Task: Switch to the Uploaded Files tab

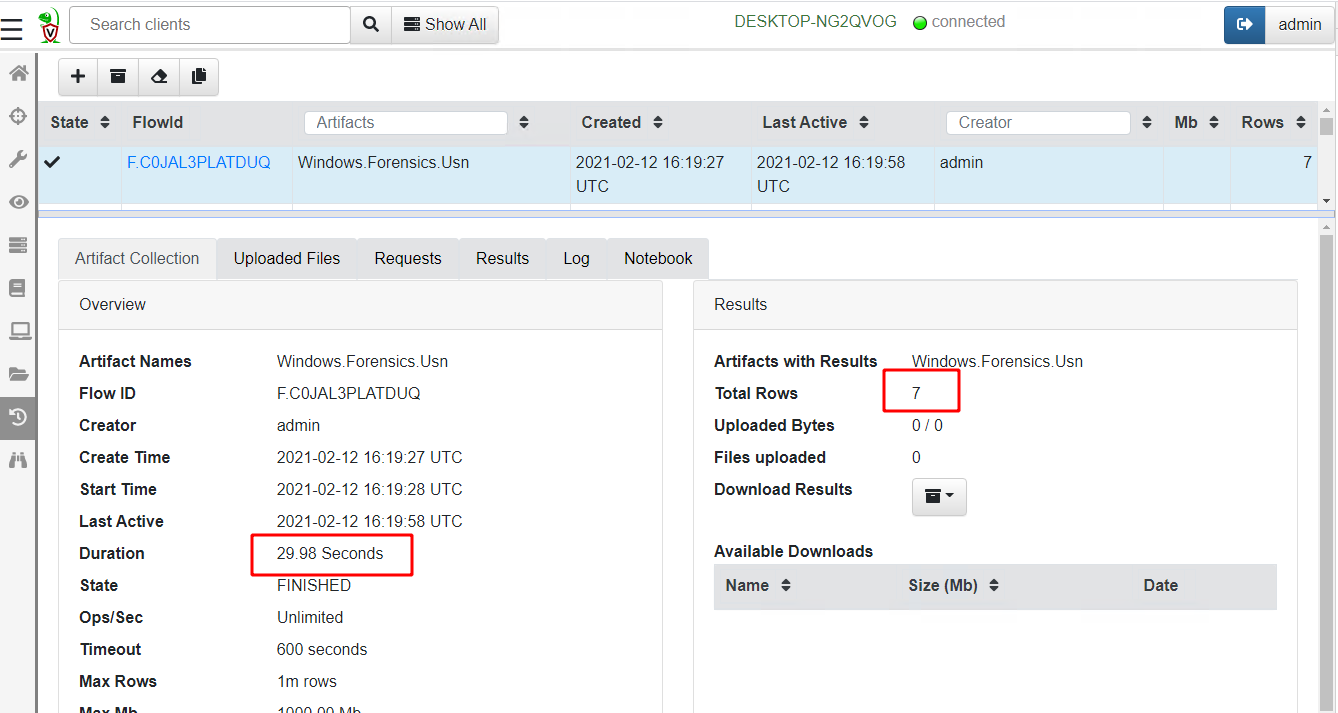Action: pyautogui.click(x=287, y=259)
